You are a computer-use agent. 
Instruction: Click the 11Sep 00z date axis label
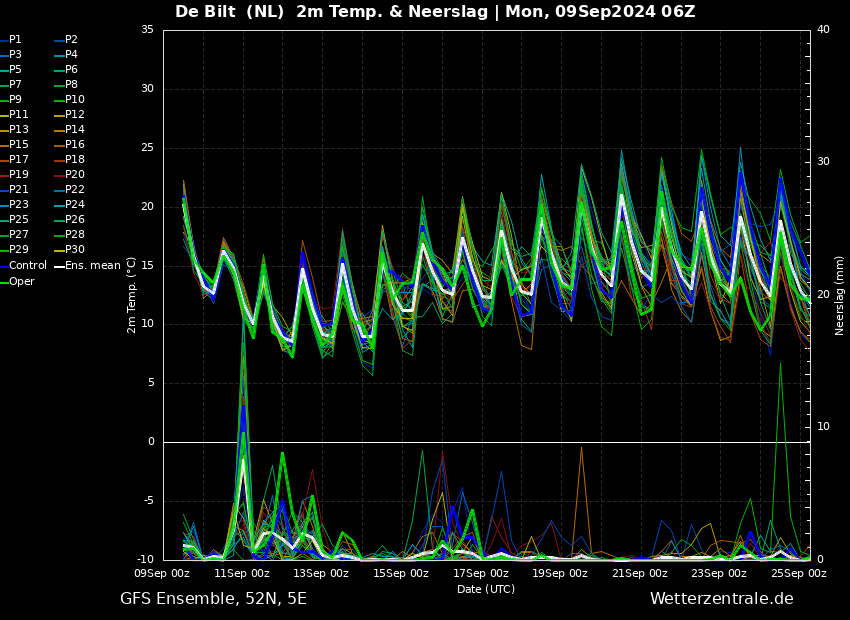point(241,573)
